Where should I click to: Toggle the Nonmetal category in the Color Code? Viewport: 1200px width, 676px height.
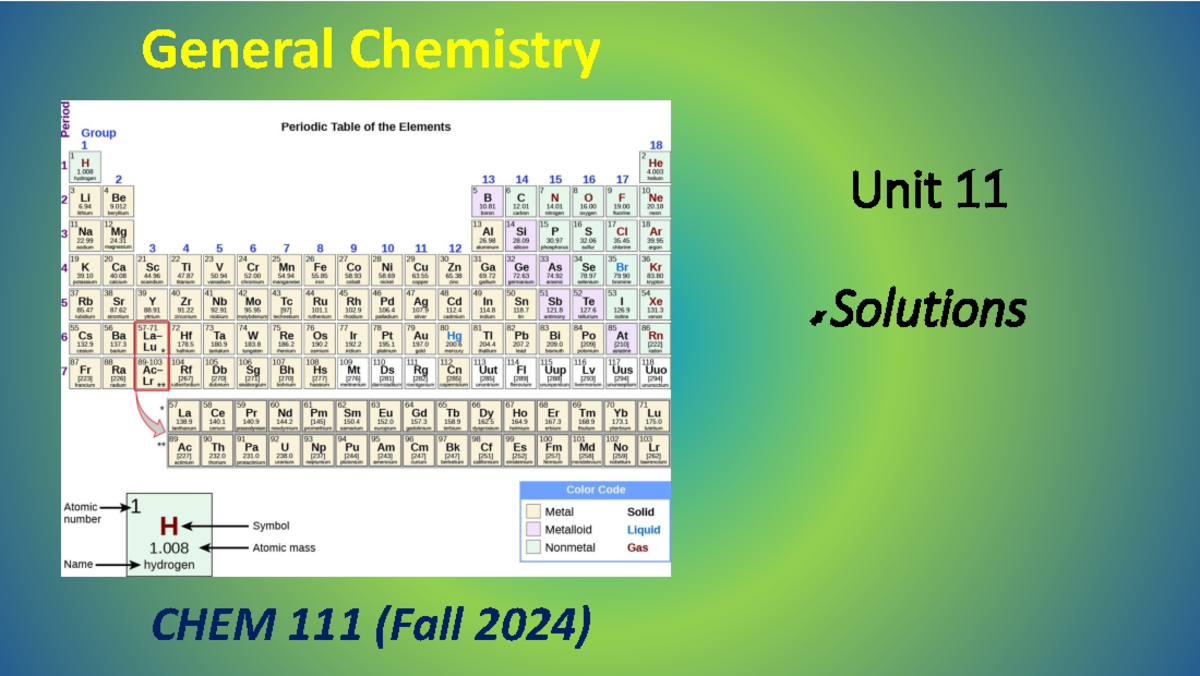point(571,547)
